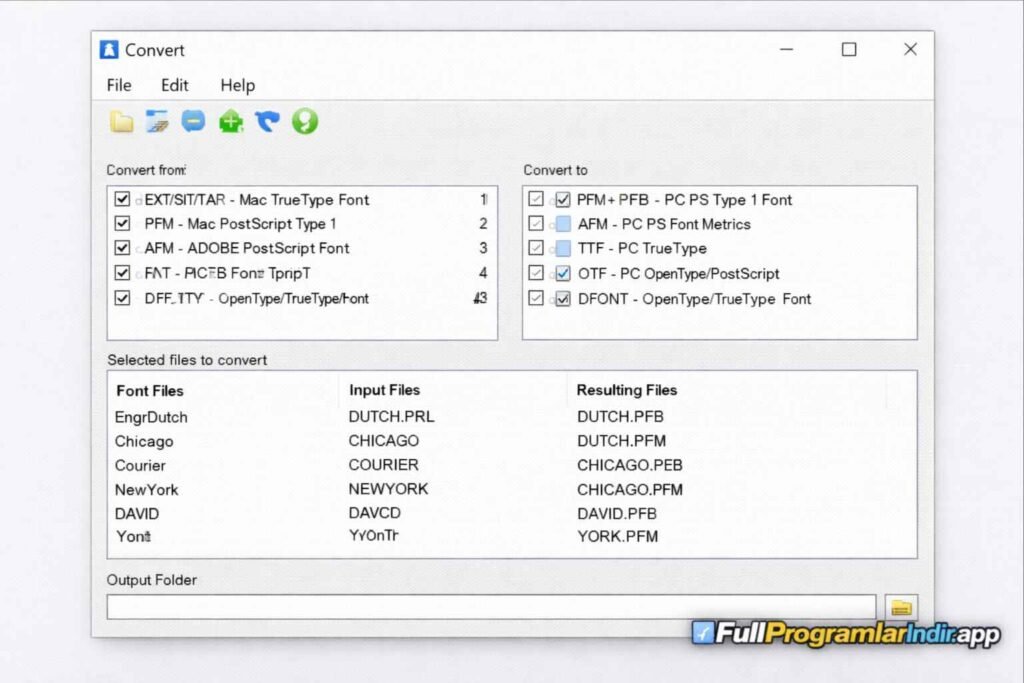
Task: Open the File menu
Action: tap(119, 85)
